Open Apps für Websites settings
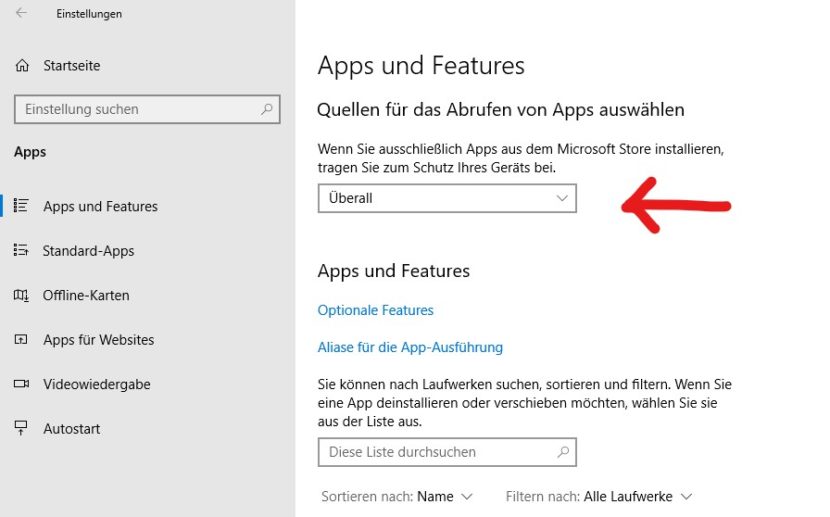This screenshot has width=830, height=517. [x=98, y=339]
